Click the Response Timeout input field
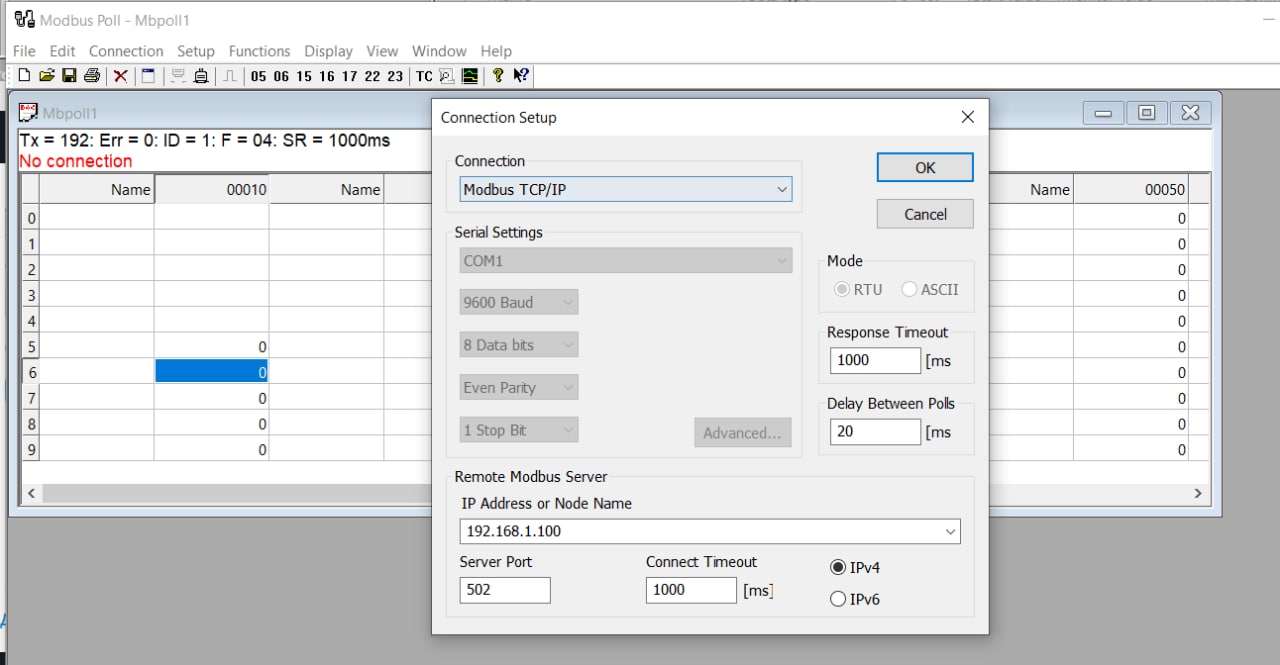This screenshot has width=1280, height=665. click(x=875, y=360)
